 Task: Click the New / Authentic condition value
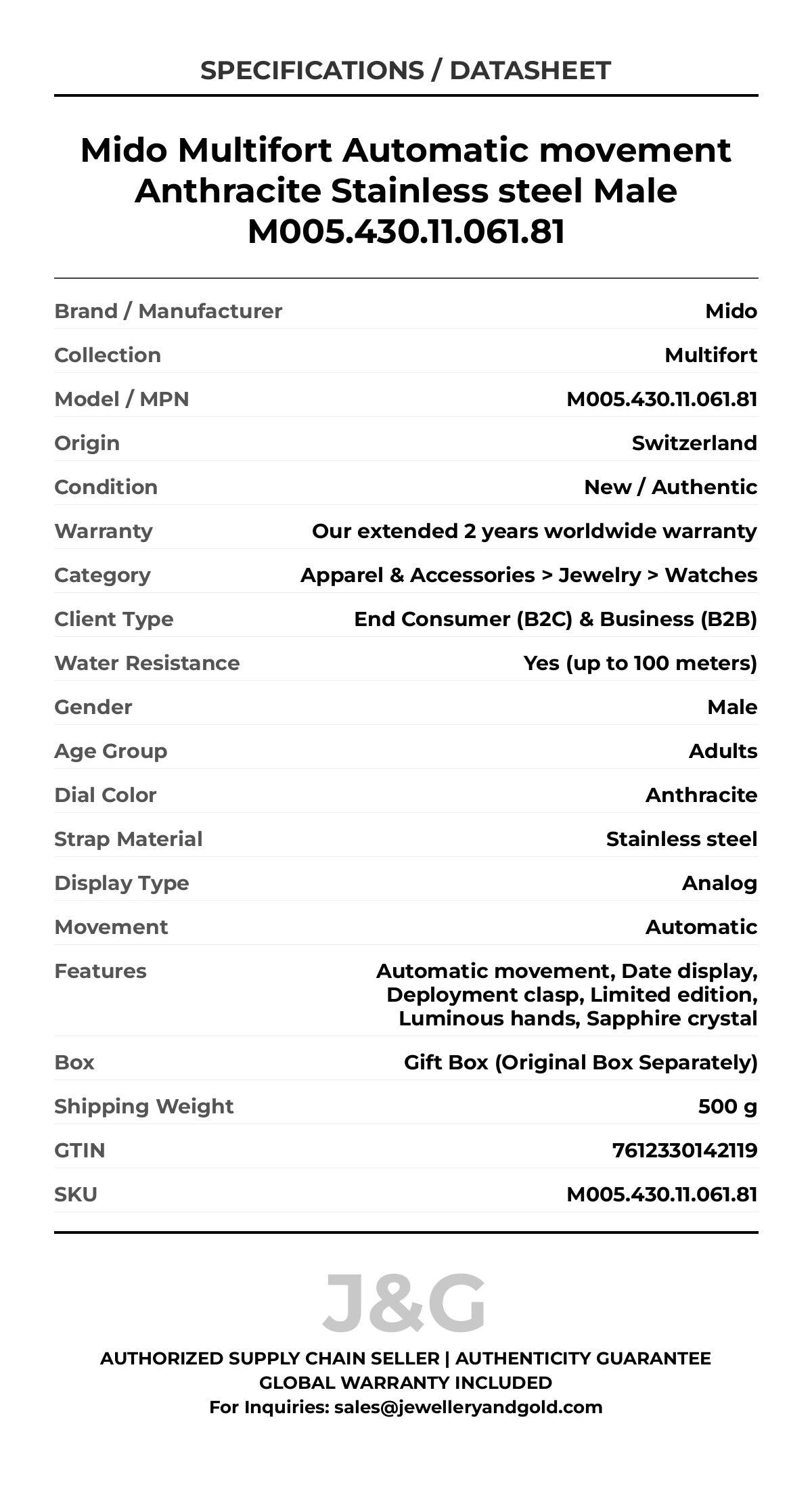click(x=670, y=487)
